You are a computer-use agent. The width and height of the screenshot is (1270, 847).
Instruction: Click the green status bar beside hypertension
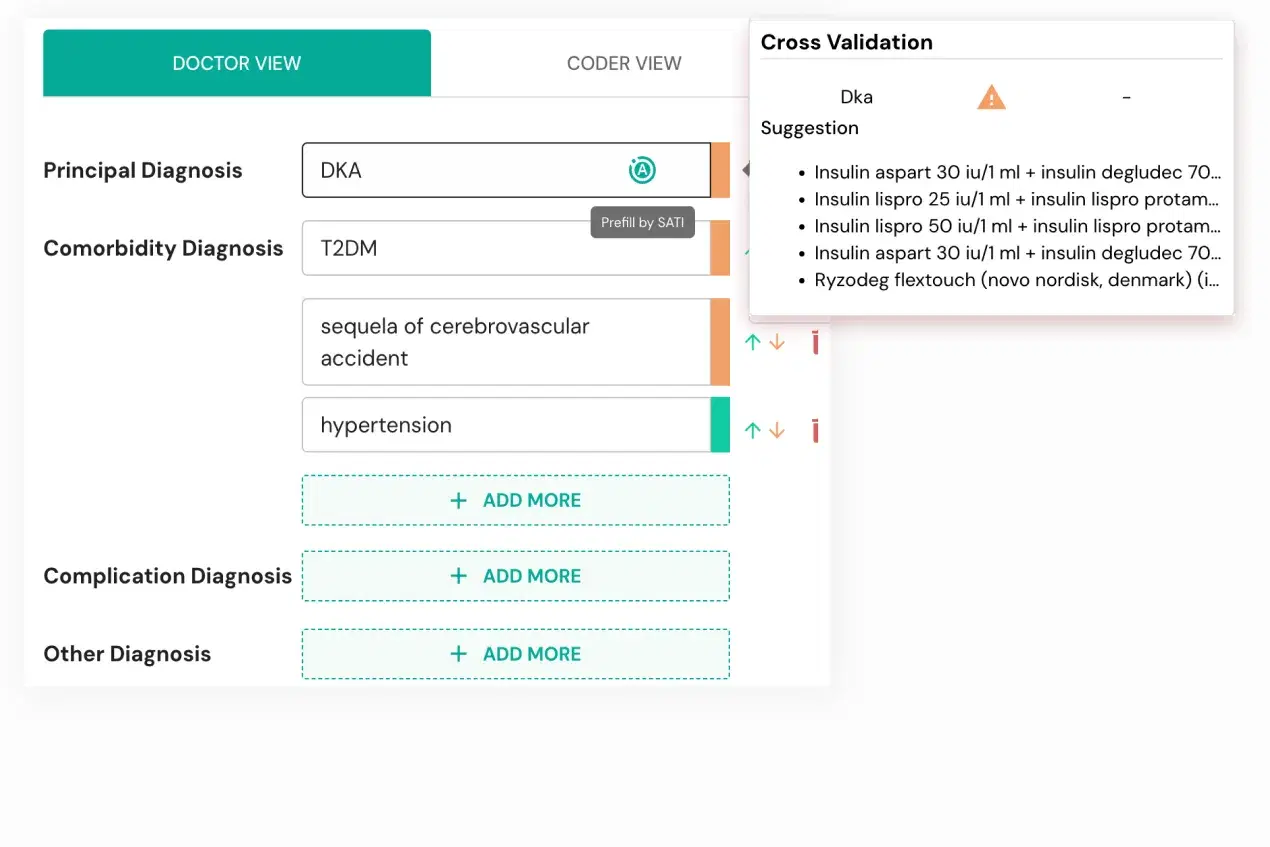click(720, 425)
